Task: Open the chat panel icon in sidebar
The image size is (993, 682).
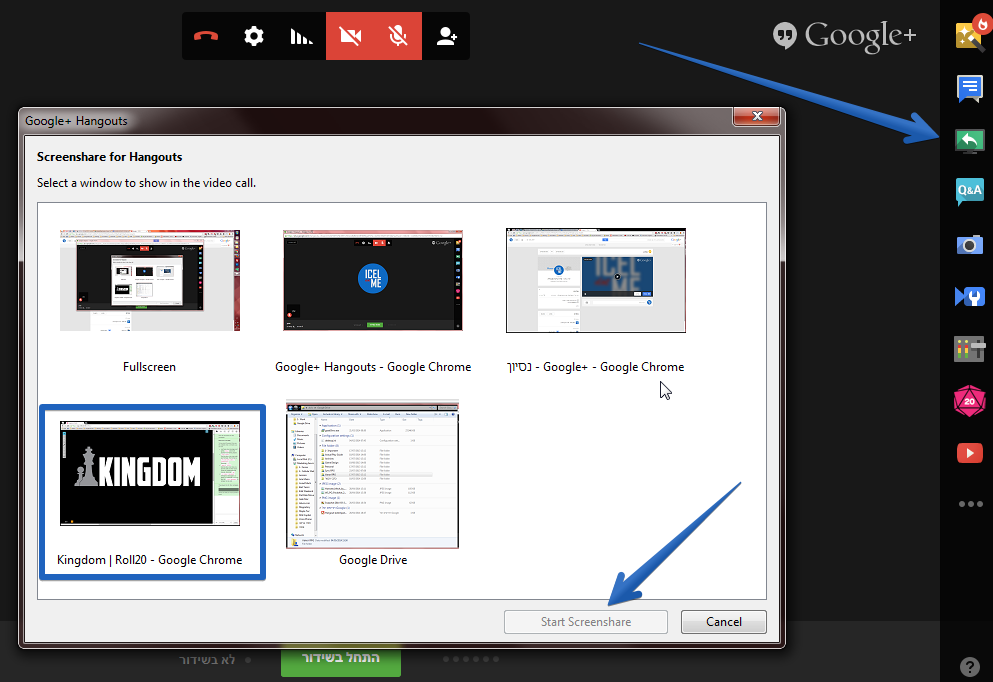Action: [970, 89]
